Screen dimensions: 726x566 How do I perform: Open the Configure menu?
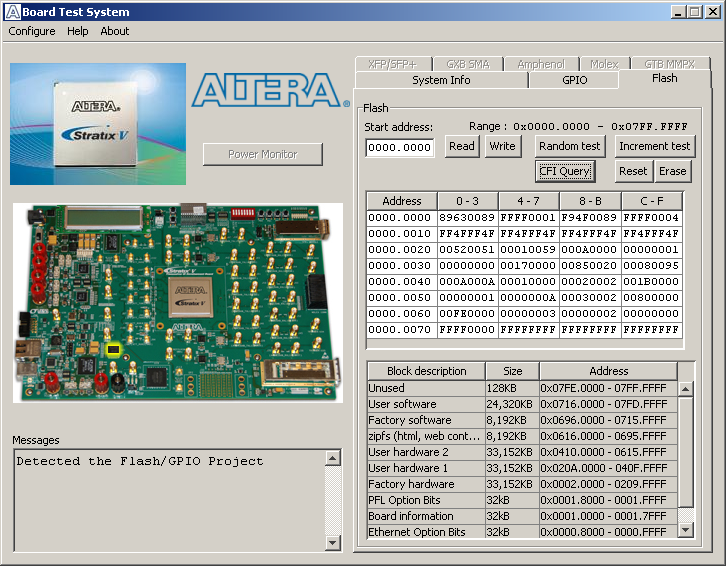coord(31,31)
